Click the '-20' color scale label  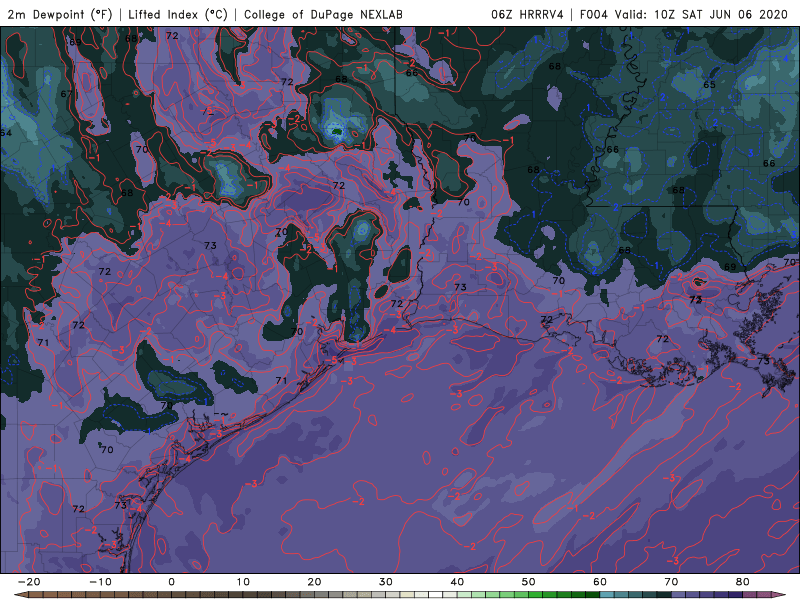(29, 582)
